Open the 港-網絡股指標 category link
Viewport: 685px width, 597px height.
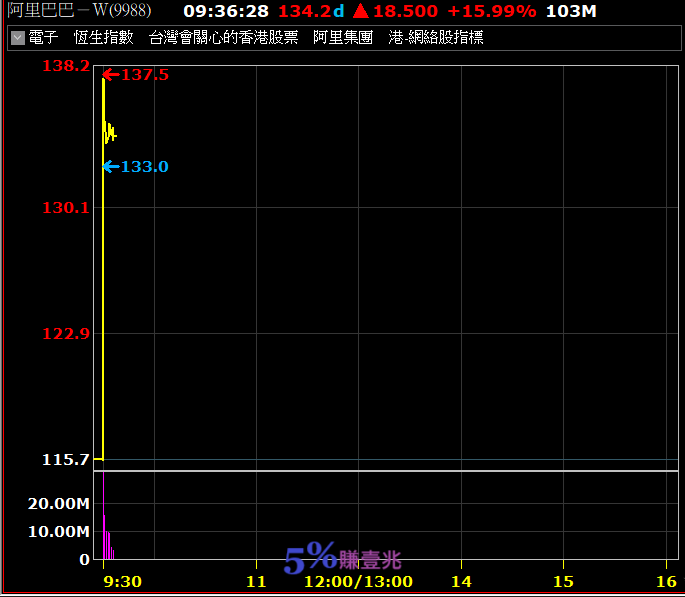tap(436, 38)
